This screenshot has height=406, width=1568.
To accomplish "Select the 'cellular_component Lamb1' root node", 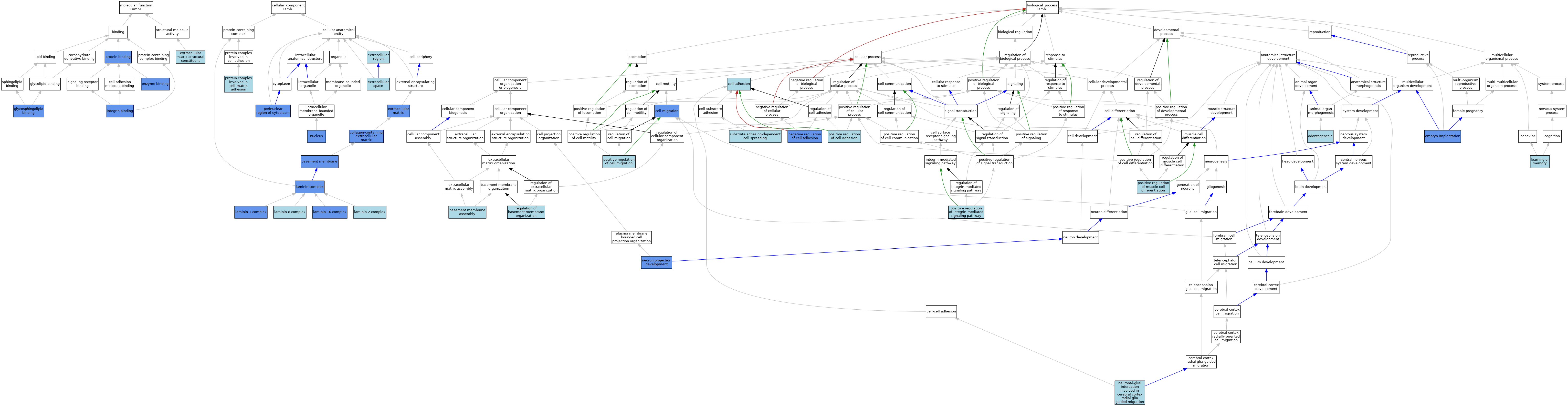I will 289,7.
